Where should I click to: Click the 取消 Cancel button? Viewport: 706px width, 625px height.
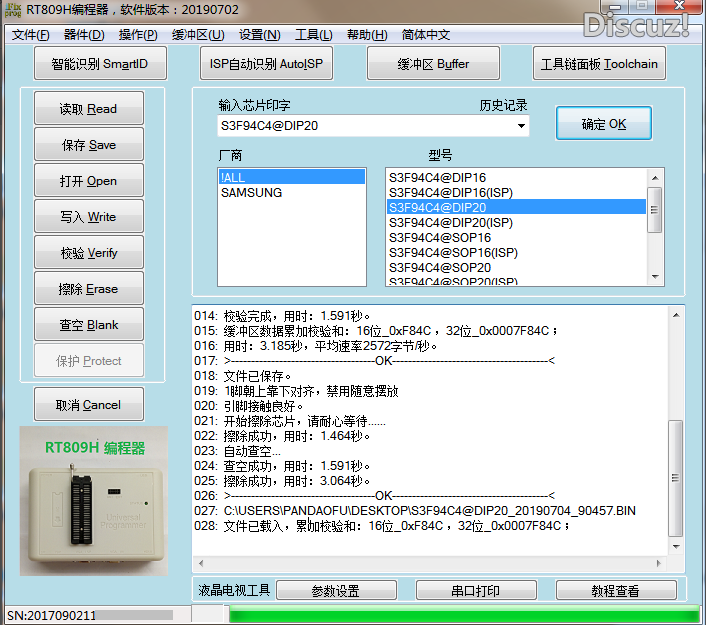(89, 404)
